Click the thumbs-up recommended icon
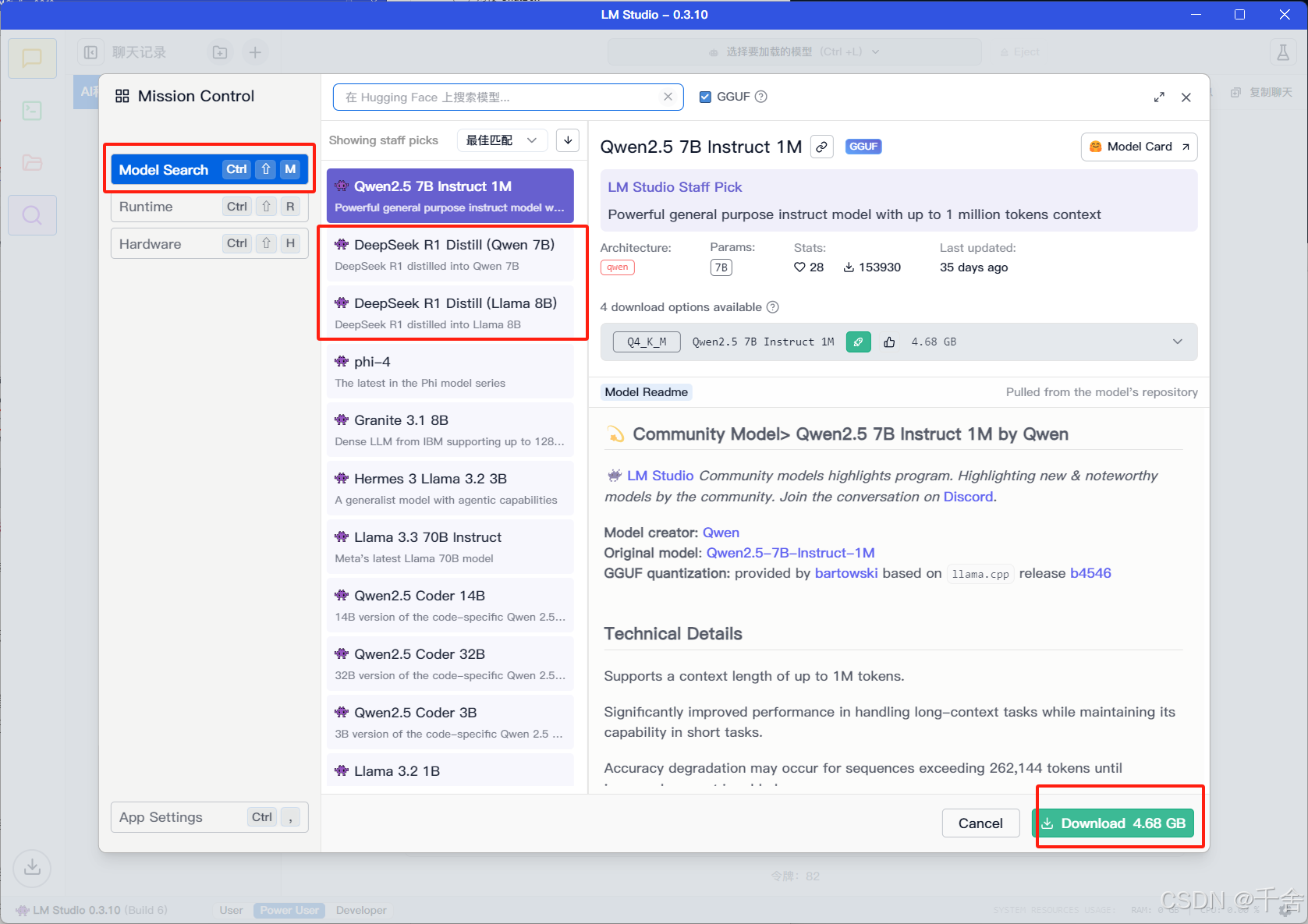1308x924 pixels. point(889,342)
